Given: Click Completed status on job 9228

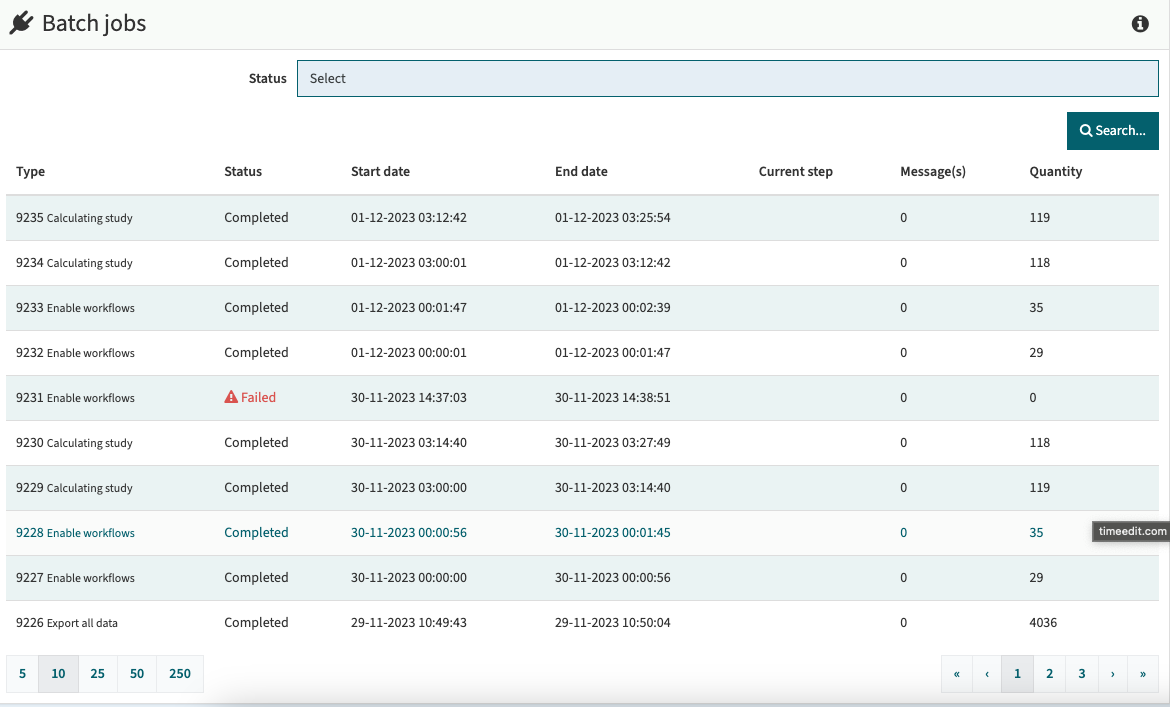Looking at the screenshot, I should point(256,532).
